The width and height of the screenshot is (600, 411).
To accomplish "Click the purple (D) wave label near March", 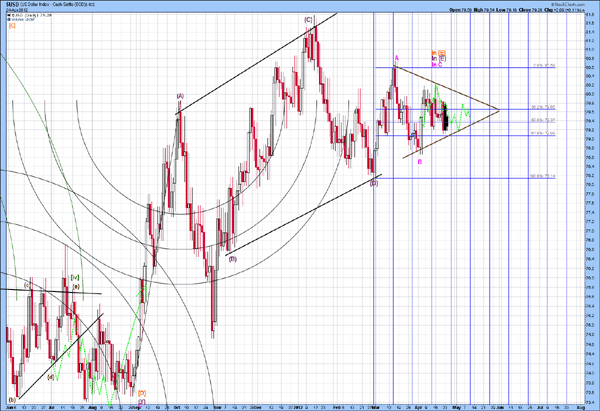I will (x=374, y=183).
